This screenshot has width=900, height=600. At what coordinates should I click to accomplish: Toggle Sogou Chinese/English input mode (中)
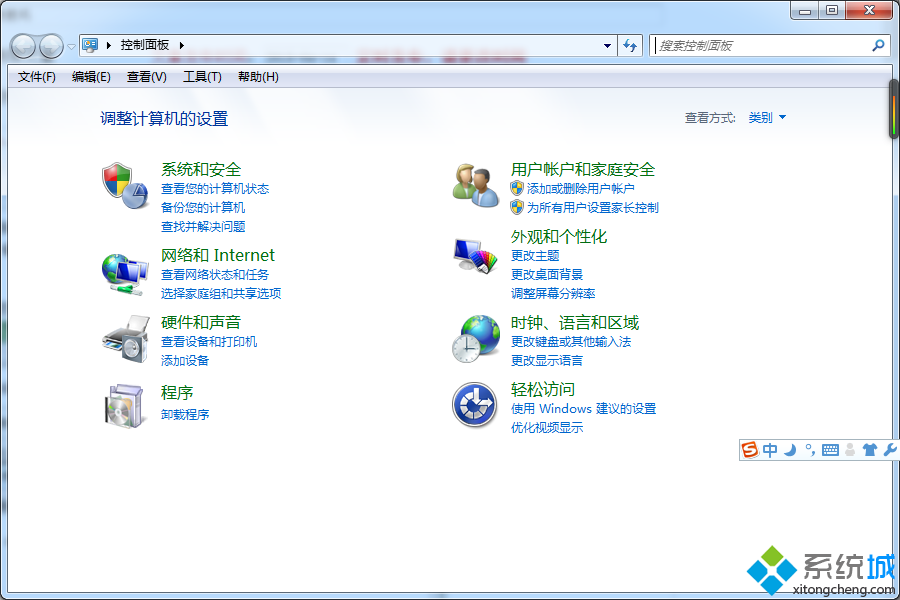(x=770, y=450)
